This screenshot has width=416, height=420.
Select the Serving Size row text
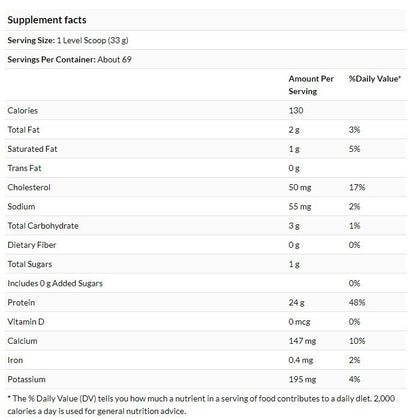pos(68,40)
